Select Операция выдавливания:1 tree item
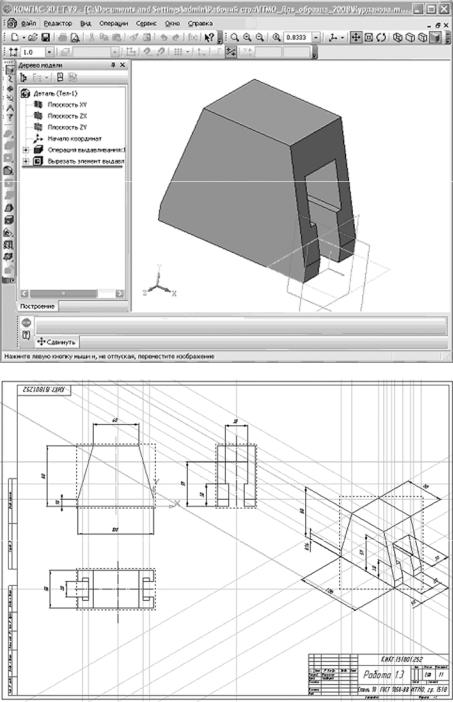 pyautogui.click(x=86, y=150)
